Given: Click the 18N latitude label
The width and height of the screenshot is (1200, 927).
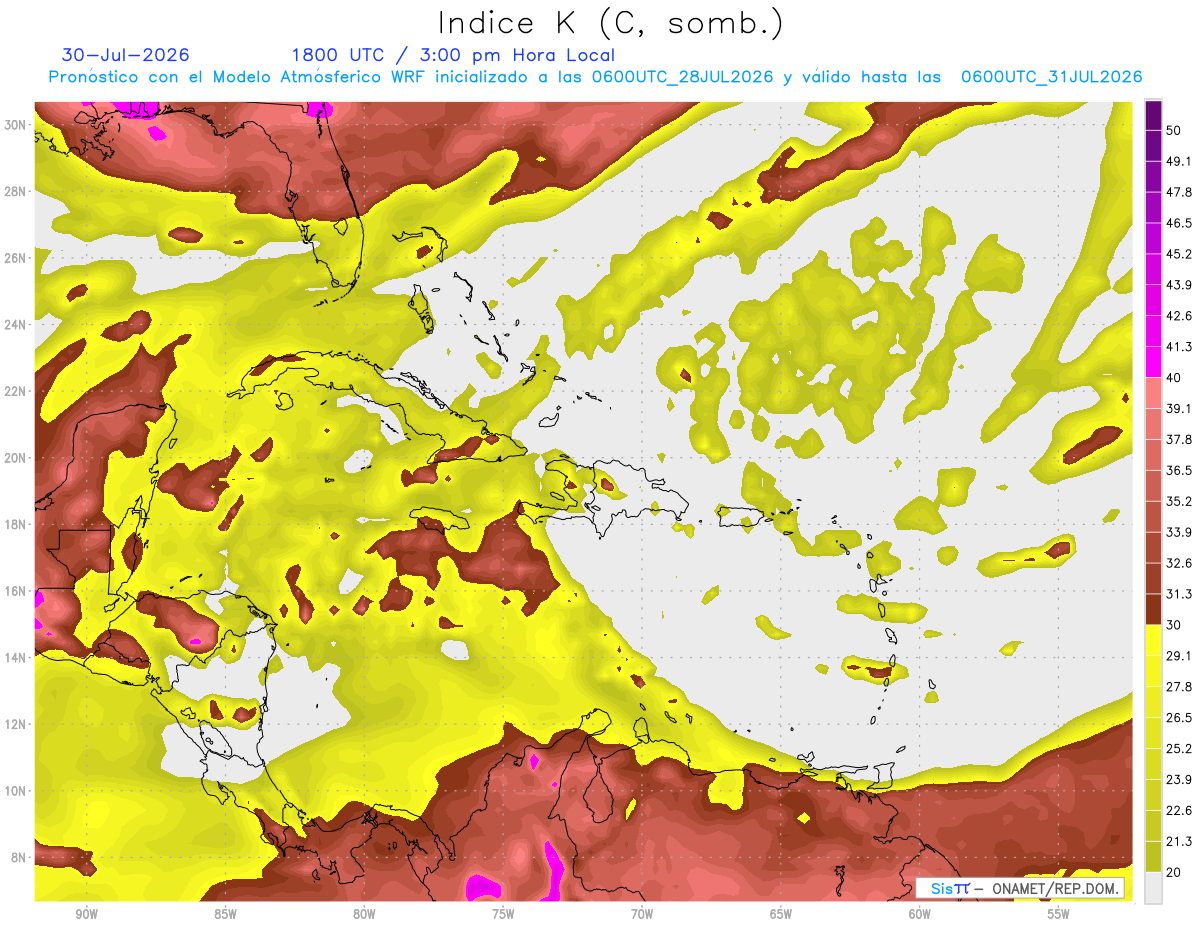Looking at the screenshot, I should point(16,524).
